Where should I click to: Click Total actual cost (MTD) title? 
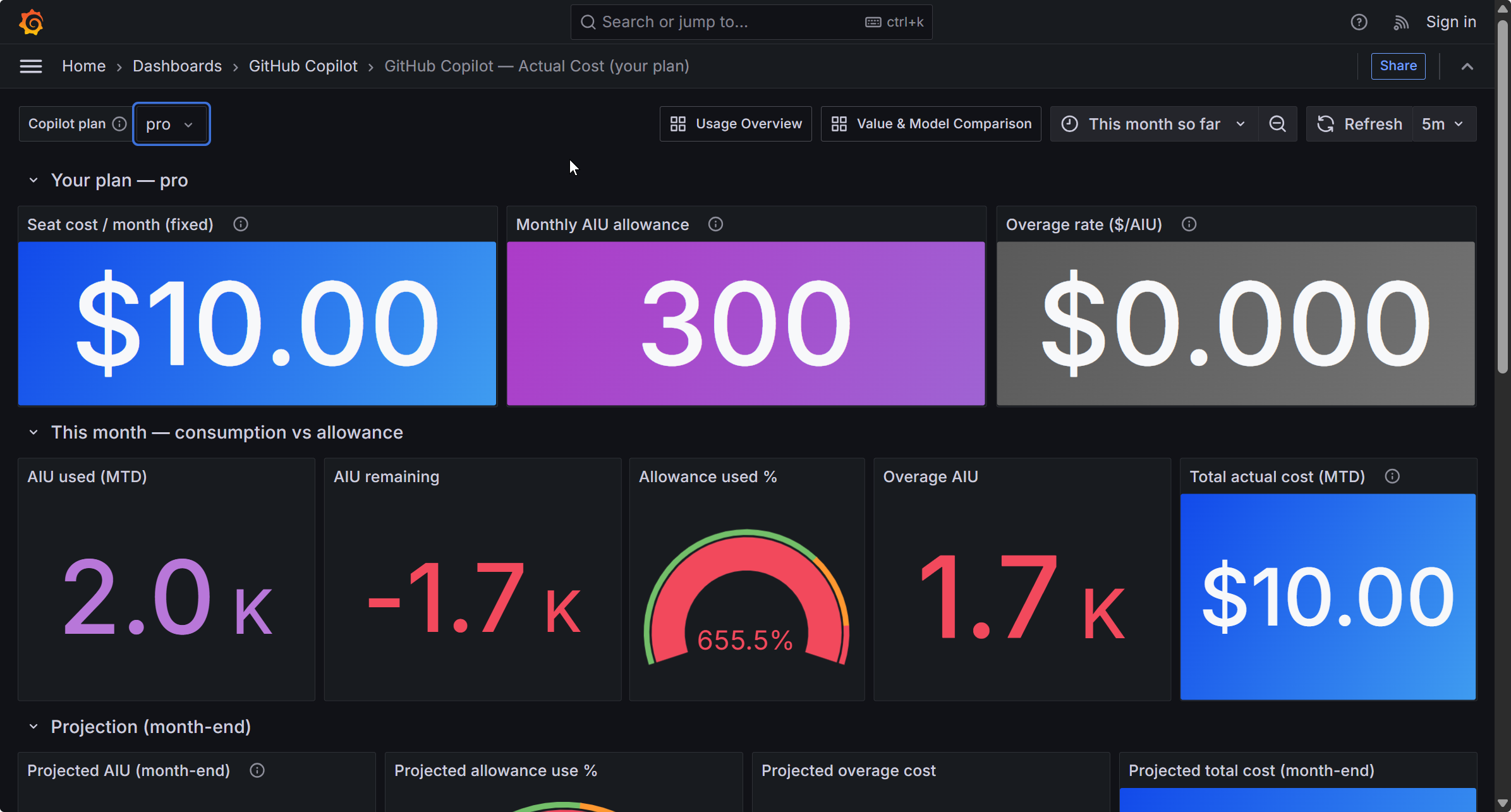pyautogui.click(x=1277, y=476)
